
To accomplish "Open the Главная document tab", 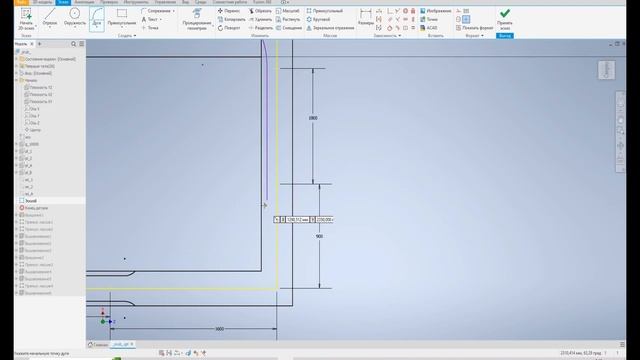I will click(x=98, y=344).
